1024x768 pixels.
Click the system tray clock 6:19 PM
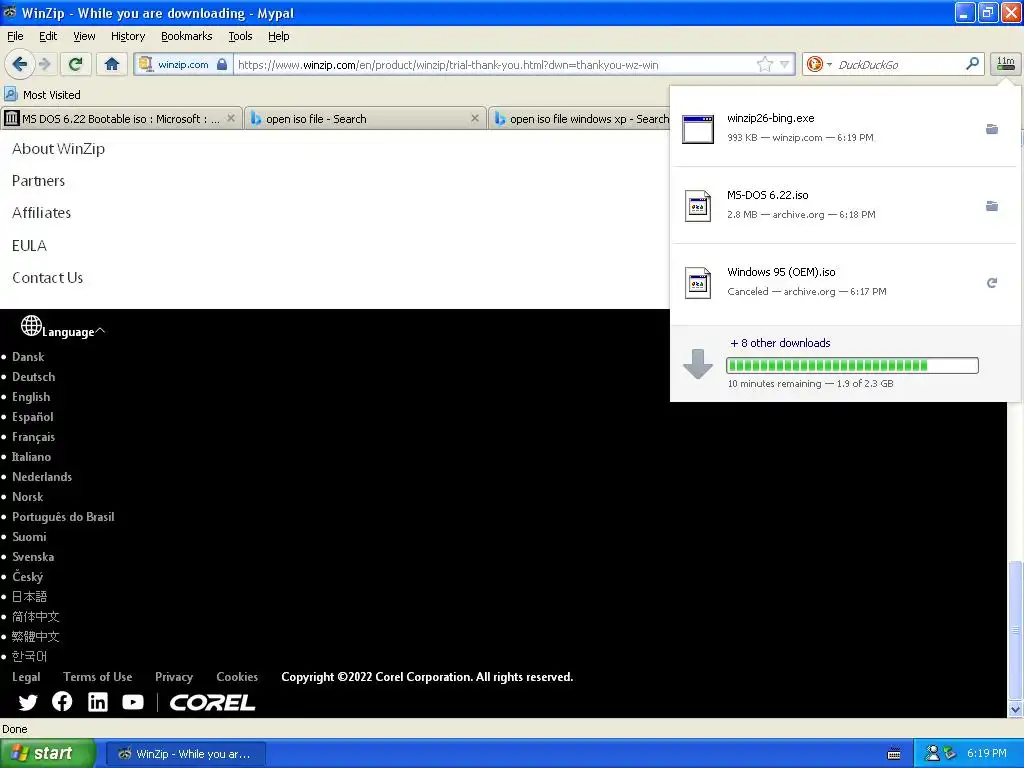[x=987, y=754]
